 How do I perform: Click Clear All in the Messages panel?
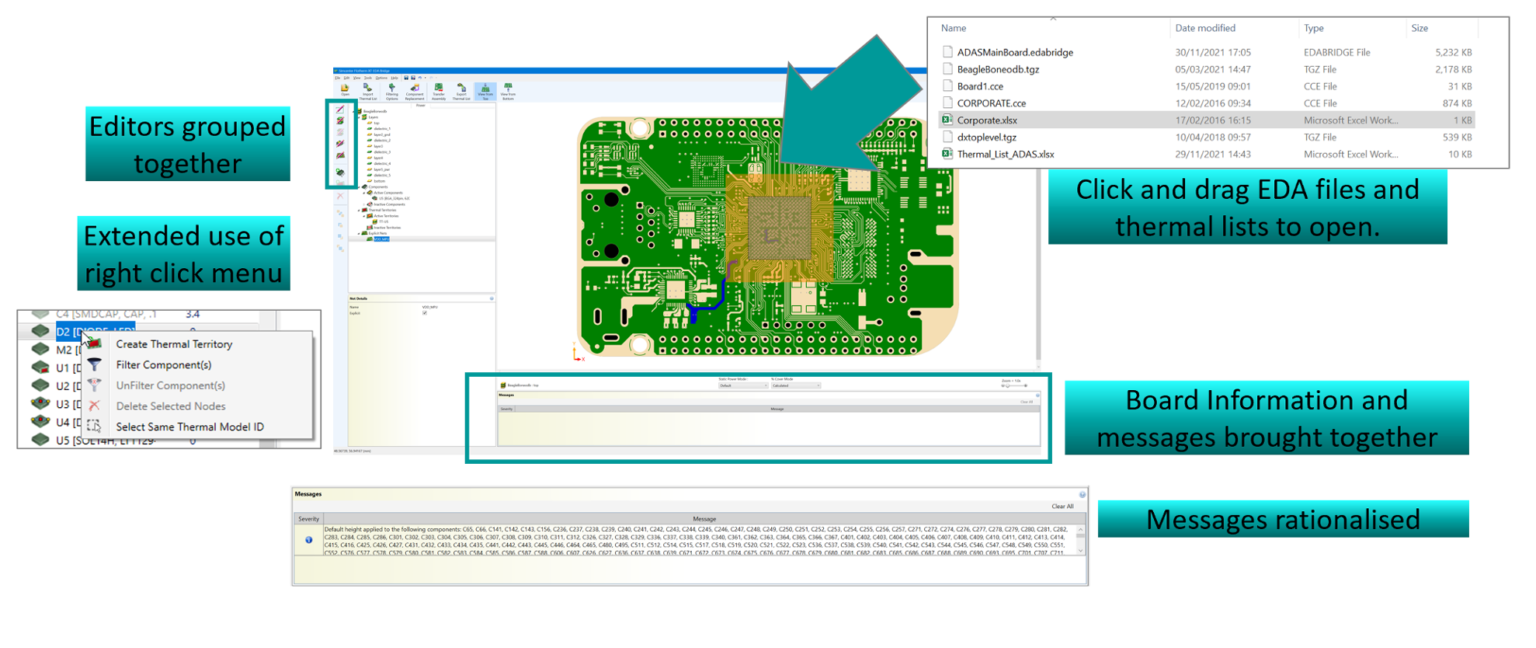pyautogui.click(x=1062, y=506)
